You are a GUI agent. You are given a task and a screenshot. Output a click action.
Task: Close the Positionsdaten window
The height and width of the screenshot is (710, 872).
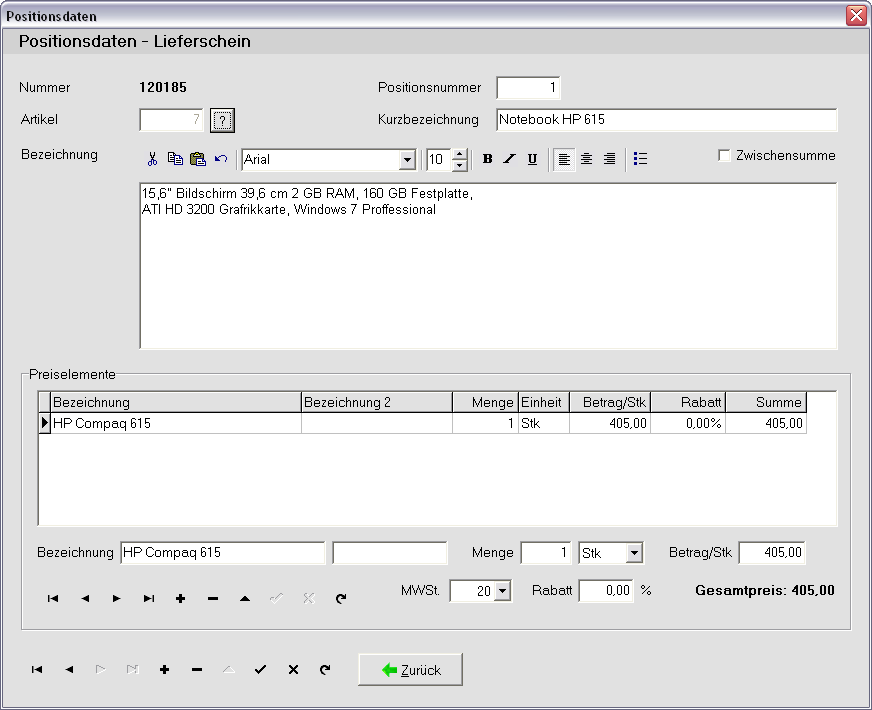[856, 16]
